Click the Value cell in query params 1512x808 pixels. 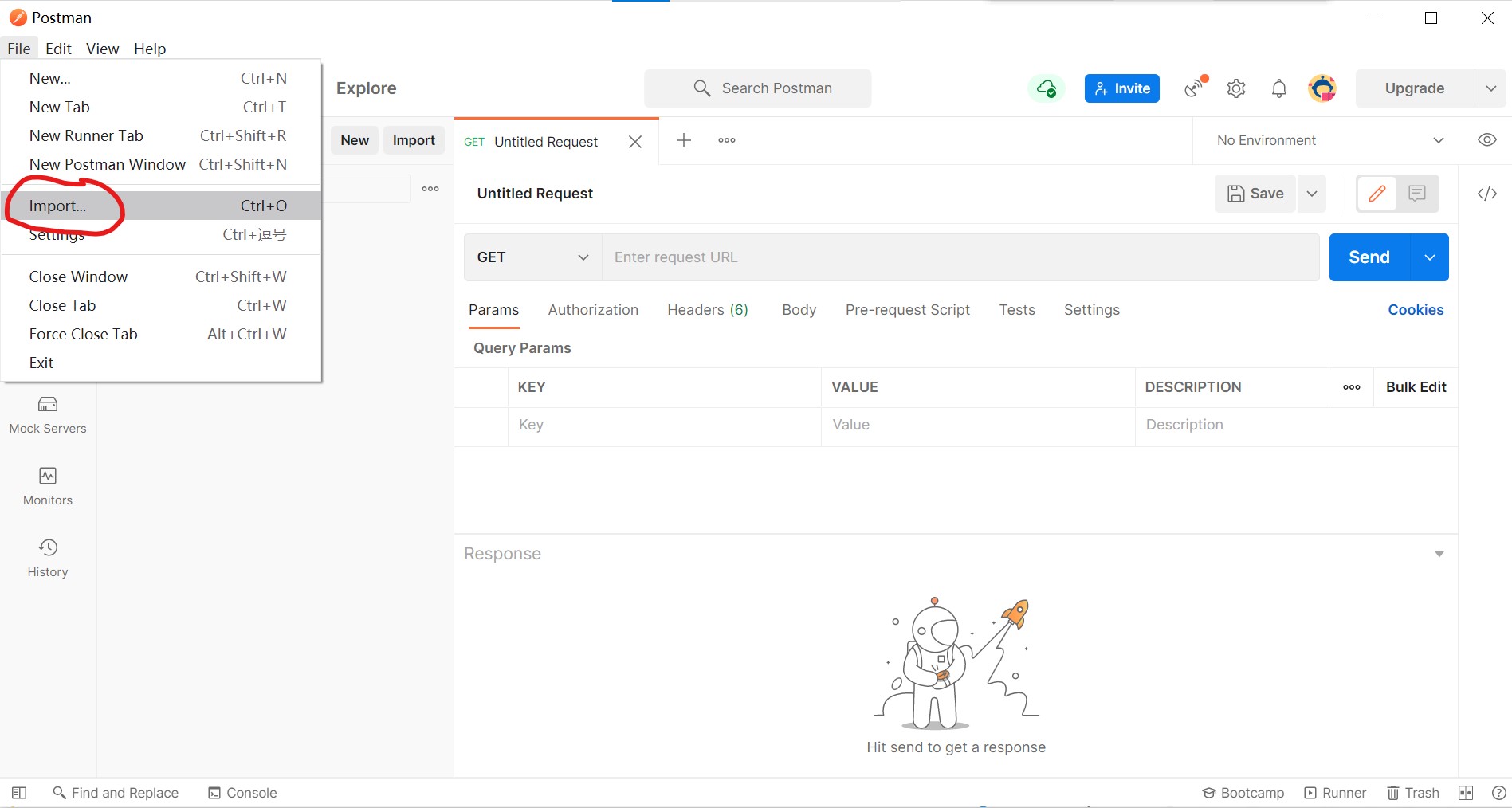click(978, 426)
